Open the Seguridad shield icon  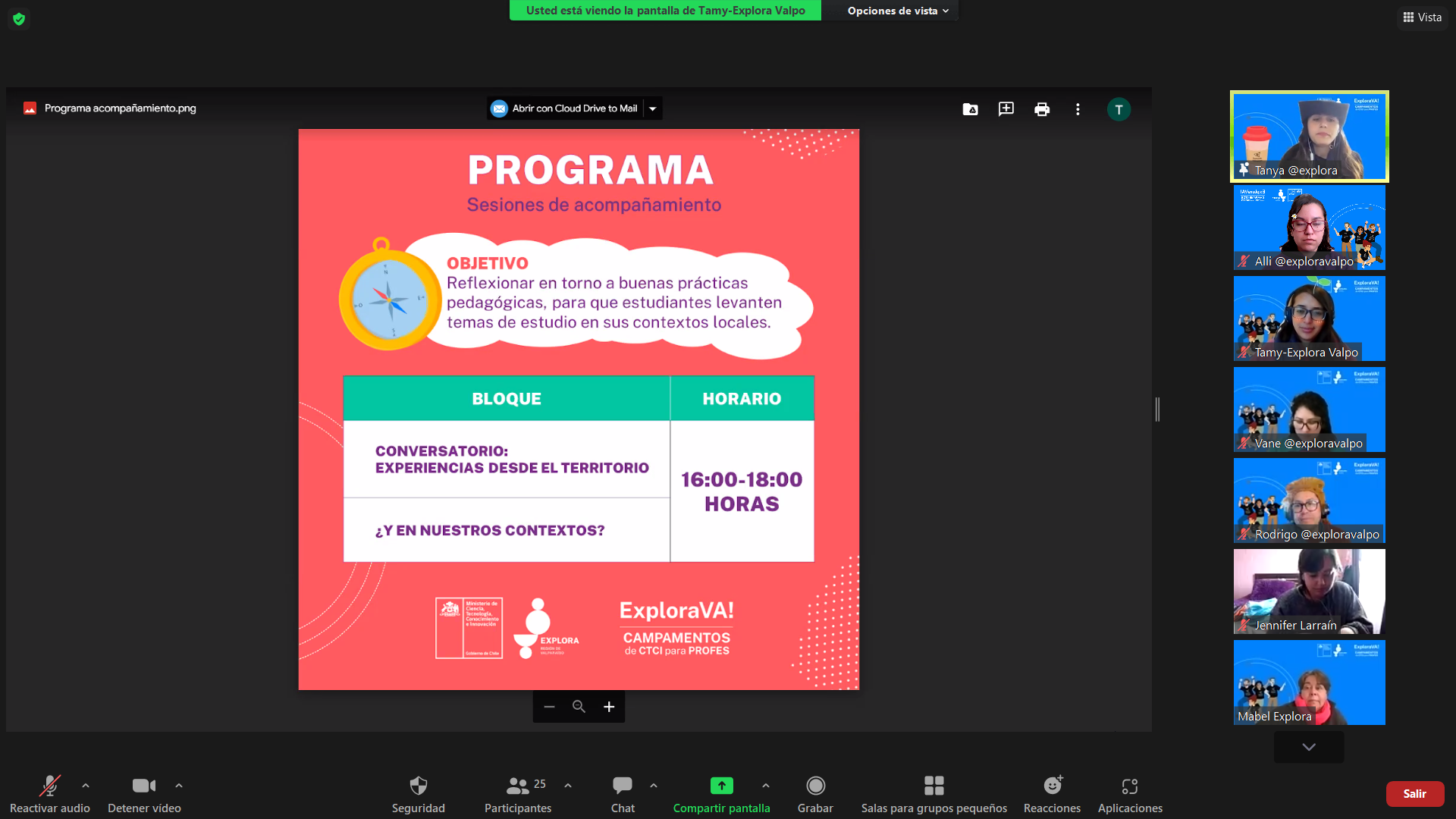(418, 786)
